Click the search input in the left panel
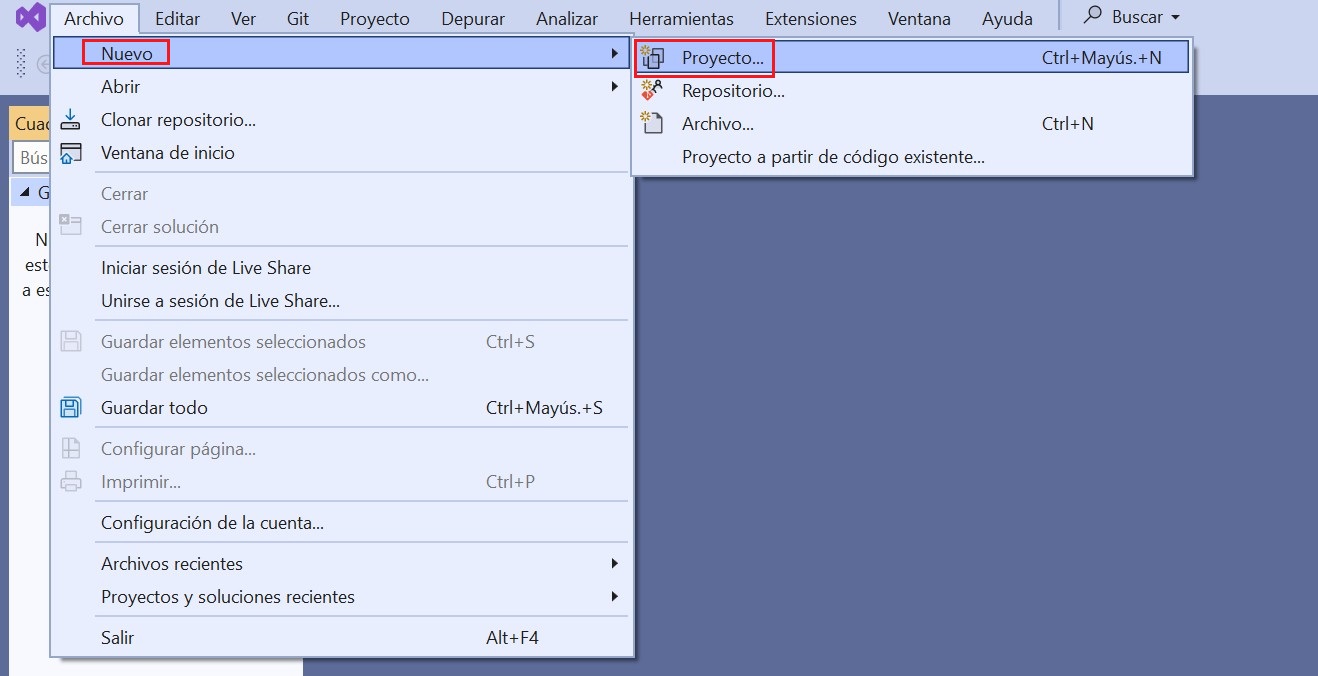Screen dimensions: 1318x676 click(32, 158)
